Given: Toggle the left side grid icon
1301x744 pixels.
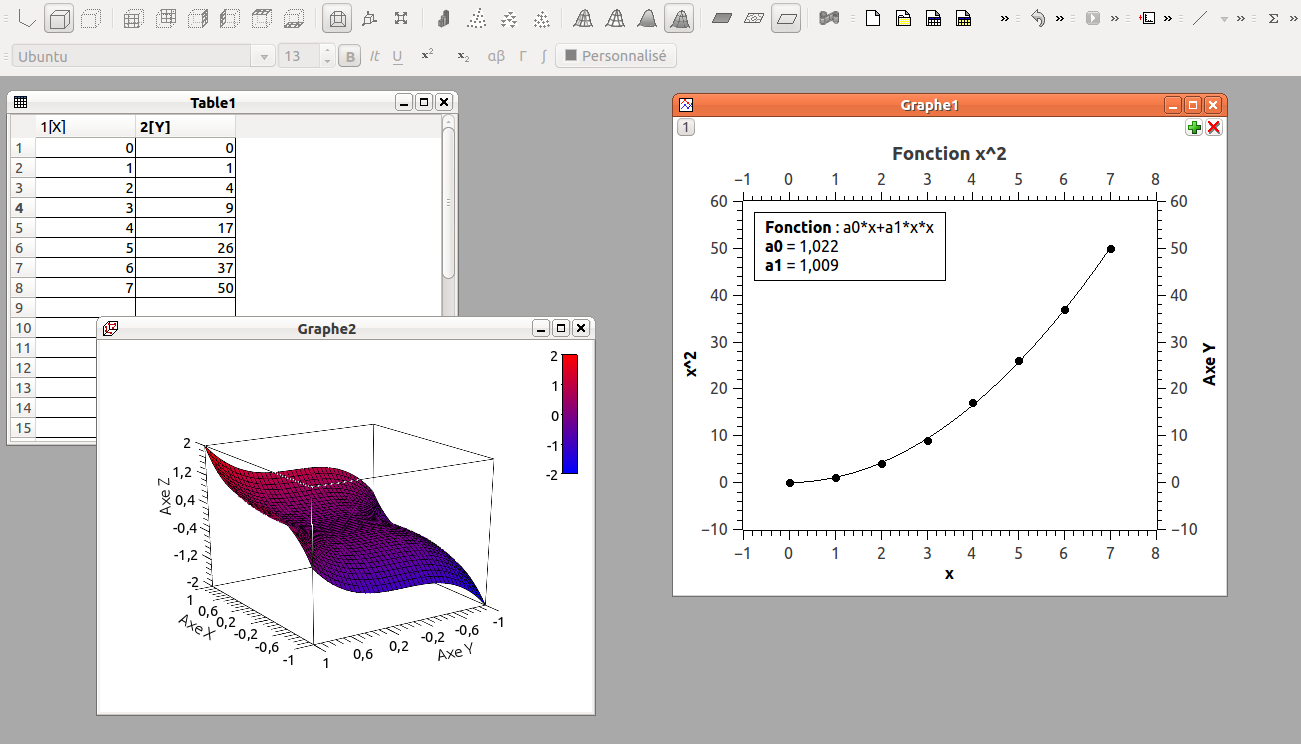Looking at the screenshot, I should [x=230, y=18].
